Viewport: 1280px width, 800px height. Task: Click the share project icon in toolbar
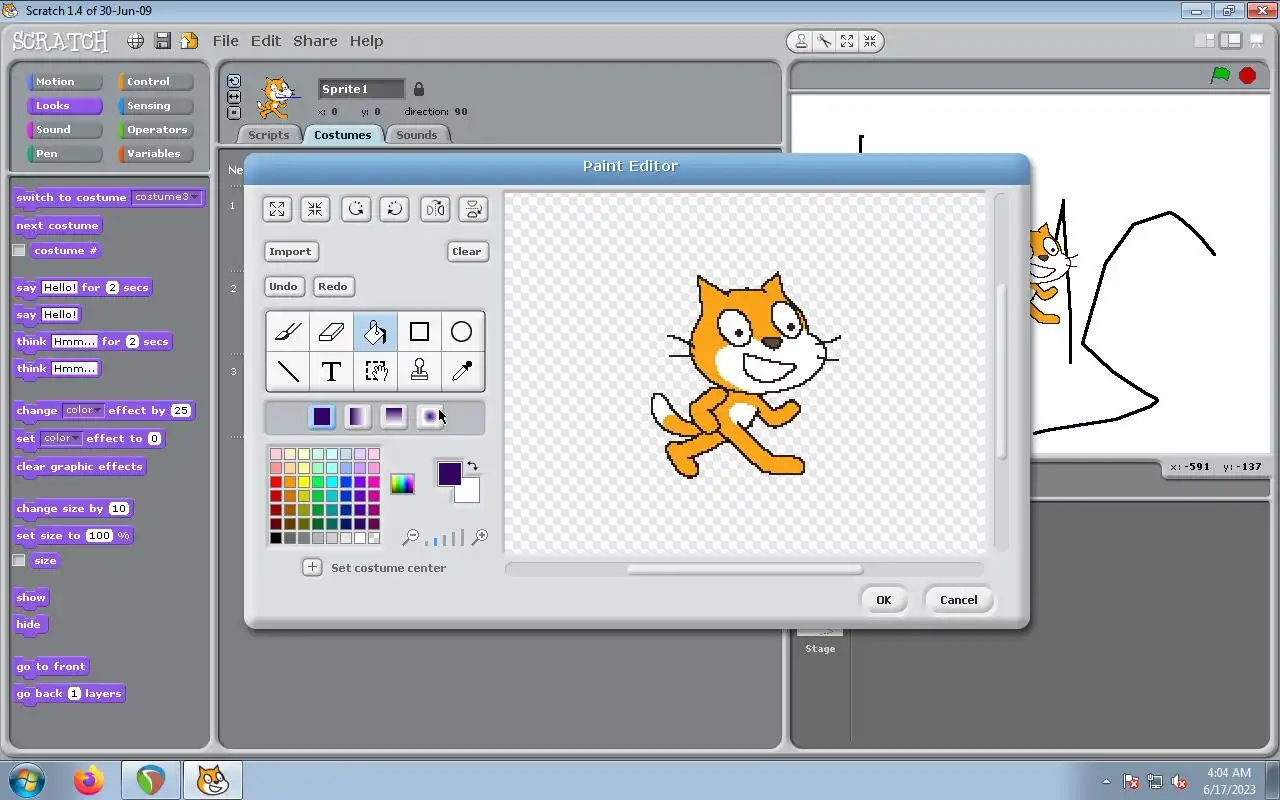pos(189,41)
